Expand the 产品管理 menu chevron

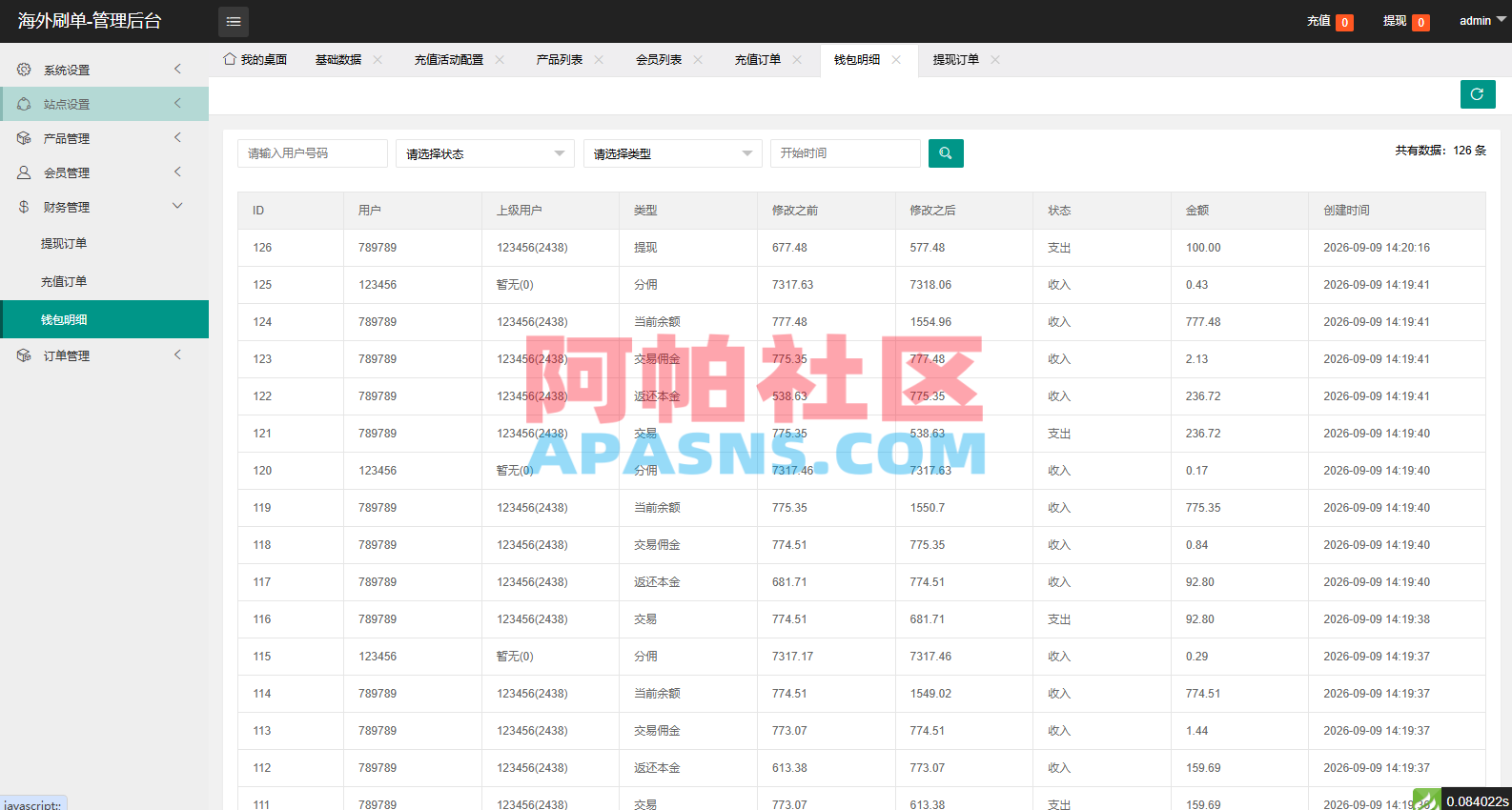(x=177, y=137)
